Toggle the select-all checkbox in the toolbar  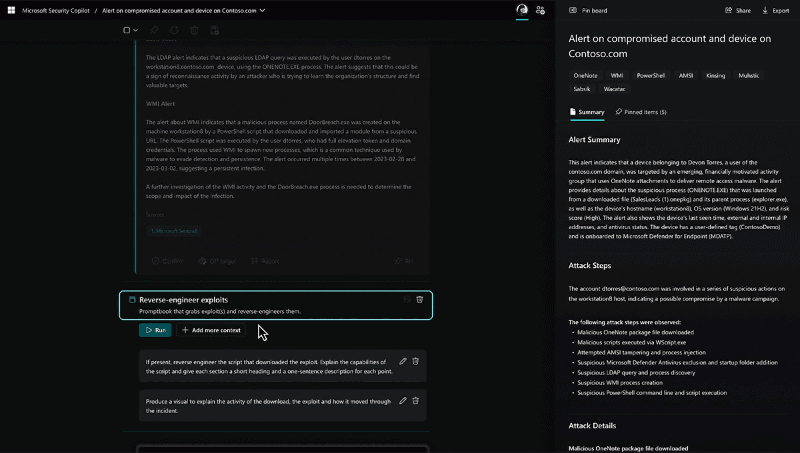pyautogui.click(x=127, y=30)
